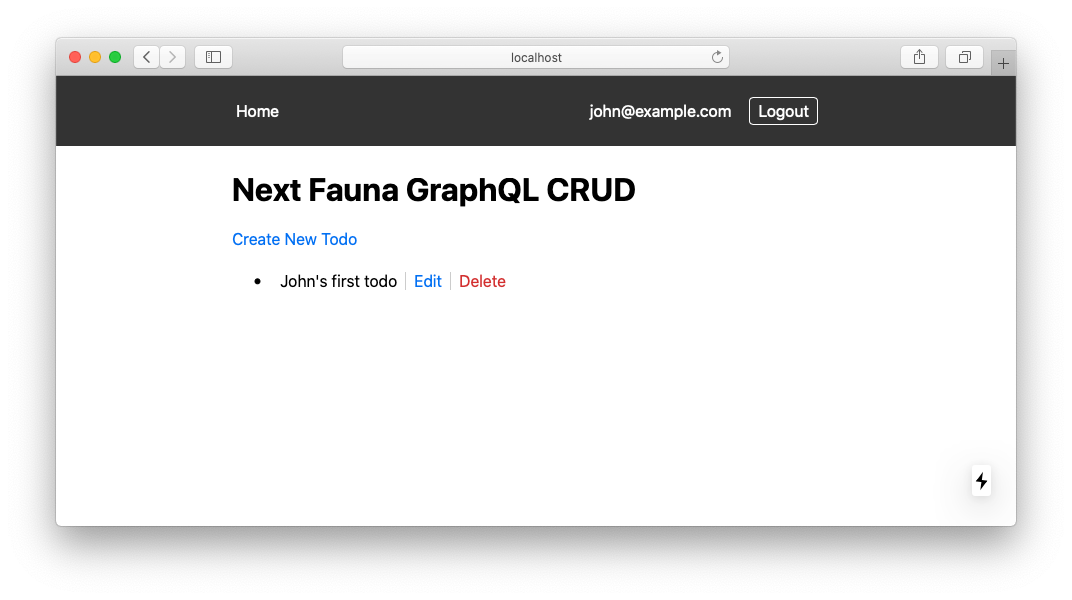
Task: Go forward with the browser forward arrow
Action: coord(172,57)
